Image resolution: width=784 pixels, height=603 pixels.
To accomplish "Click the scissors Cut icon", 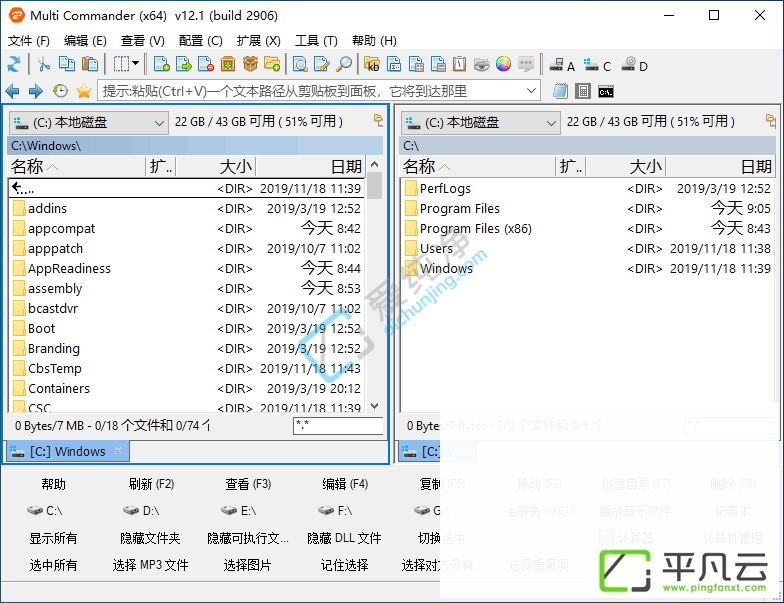I will pyautogui.click(x=43, y=64).
